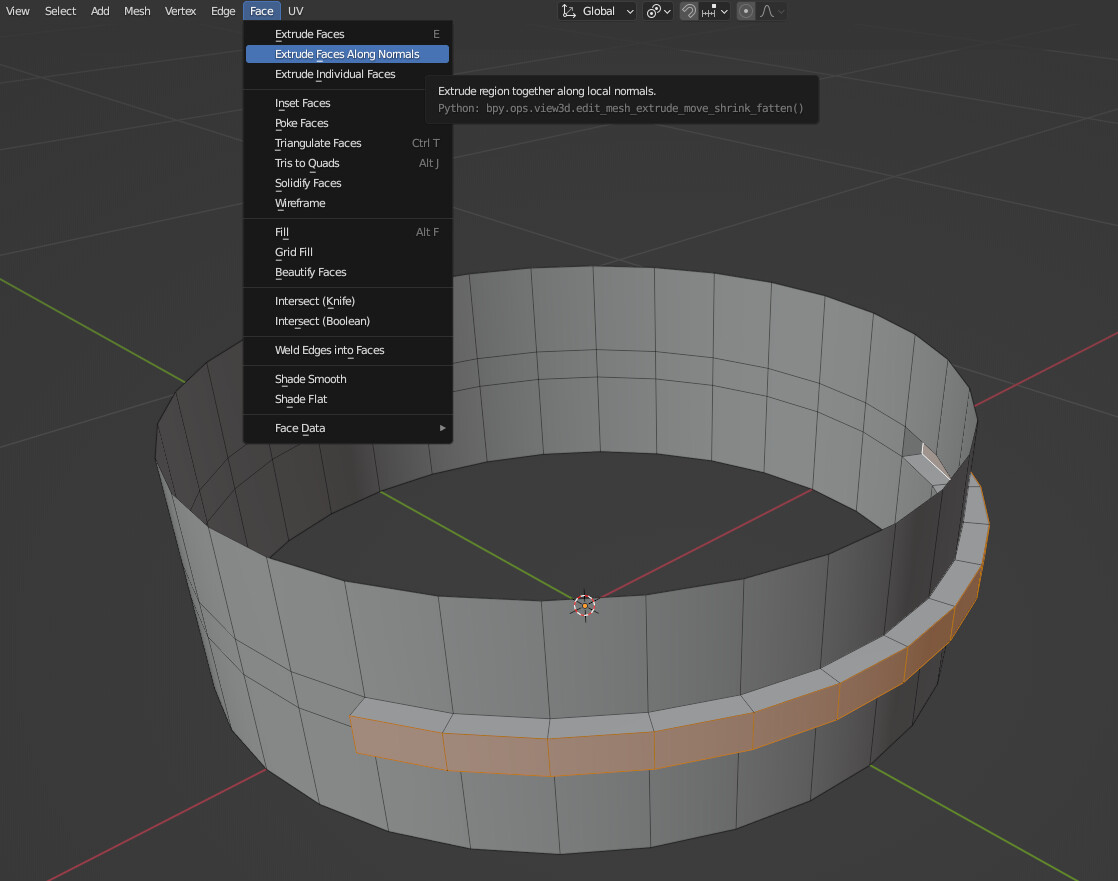1118x881 pixels.
Task: Choose Intersect (Boolean) from the menu
Action: (322, 321)
